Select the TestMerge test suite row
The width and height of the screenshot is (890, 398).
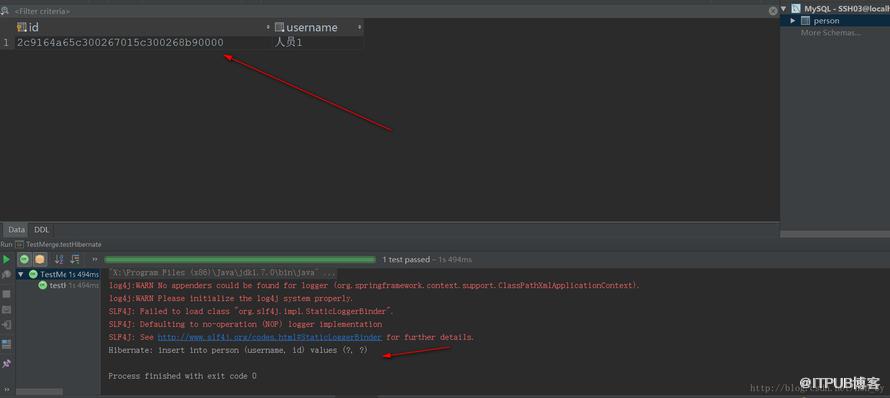(58, 274)
